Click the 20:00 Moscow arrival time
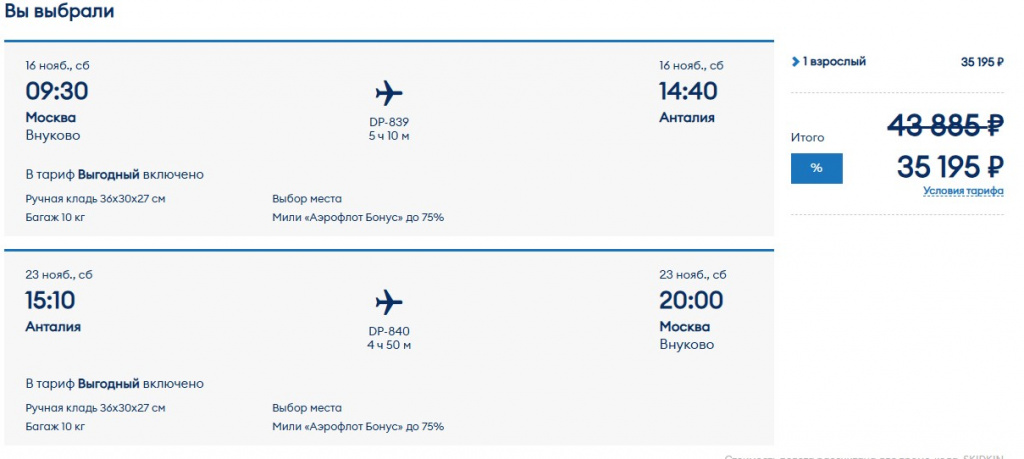 click(x=689, y=300)
